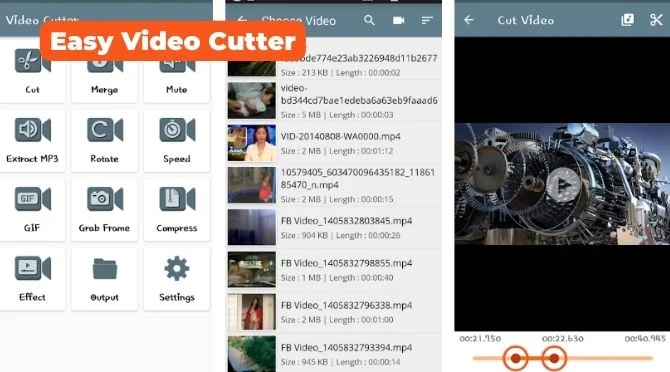Select video VID-20140808-WA0000.mp4
The image size is (670, 372).
(x=334, y=143)
